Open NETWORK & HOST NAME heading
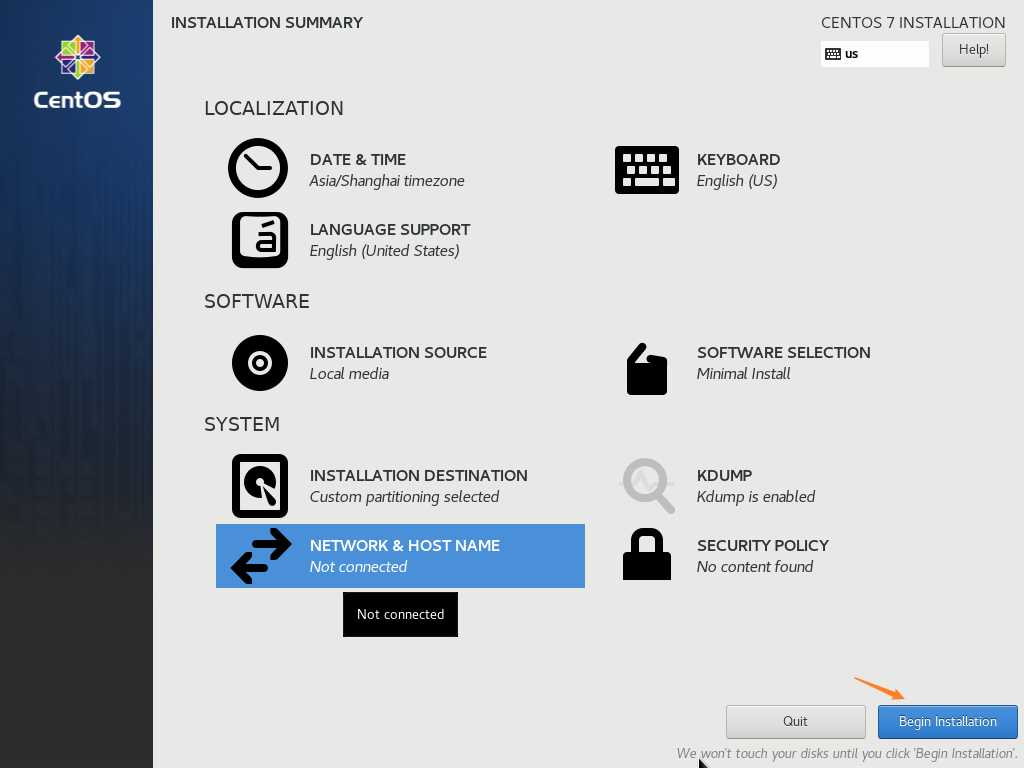The height and width of the screenshot is (768, 1024). pos(405,545)
